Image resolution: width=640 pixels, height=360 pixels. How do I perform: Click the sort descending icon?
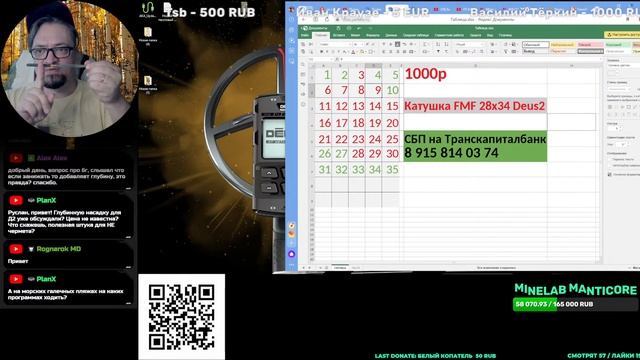coord(446,44)
